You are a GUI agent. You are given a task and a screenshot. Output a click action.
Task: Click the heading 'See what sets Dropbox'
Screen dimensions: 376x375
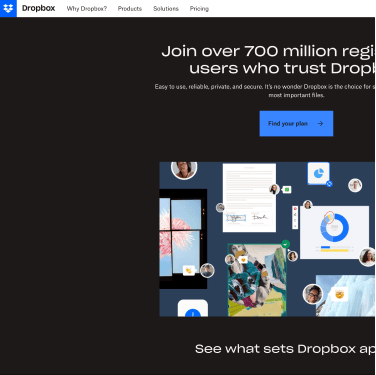point(285,349)
